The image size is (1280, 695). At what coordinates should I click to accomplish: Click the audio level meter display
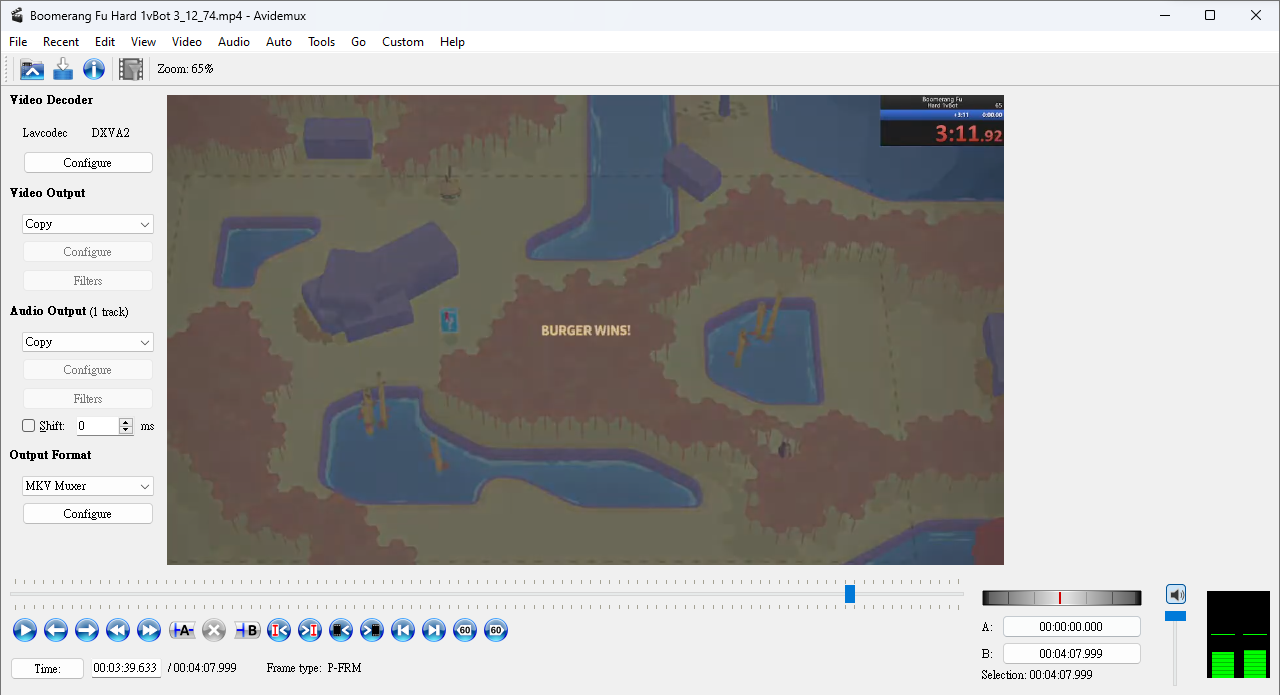click(1238, 635)
